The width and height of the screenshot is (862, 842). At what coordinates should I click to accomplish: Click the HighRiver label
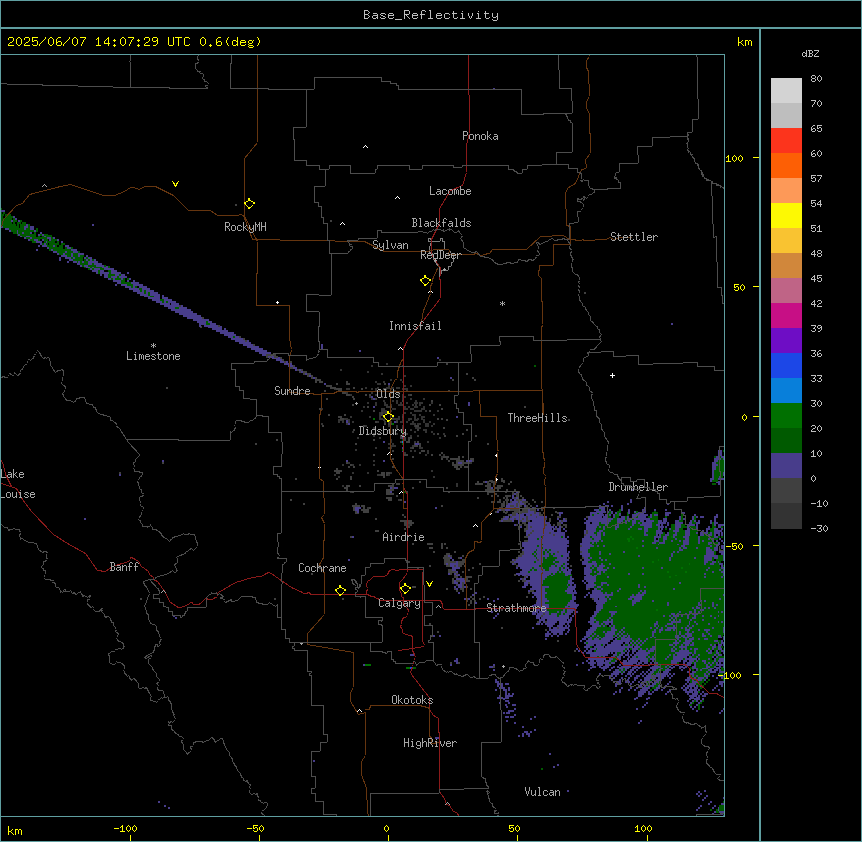(x=430, y=743)
